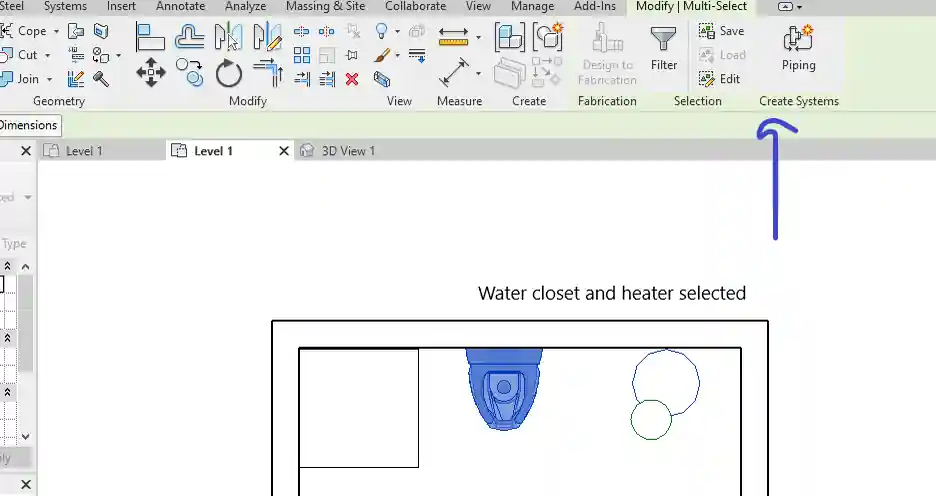Expand the Cut geometry dropdown arrow
936x496 pixels.
(47, 55)
